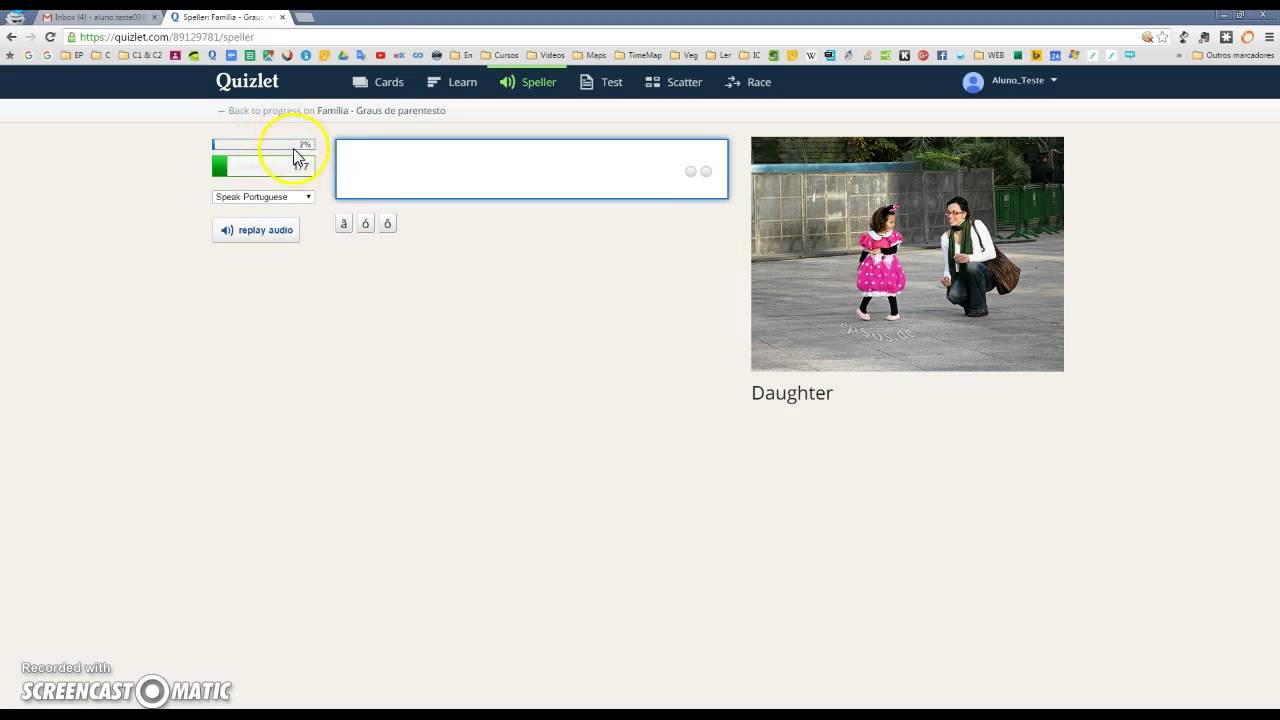The image size is (1280, 720).
Task: Click the orange circle extension icon
Action: tap(1247, 37)
